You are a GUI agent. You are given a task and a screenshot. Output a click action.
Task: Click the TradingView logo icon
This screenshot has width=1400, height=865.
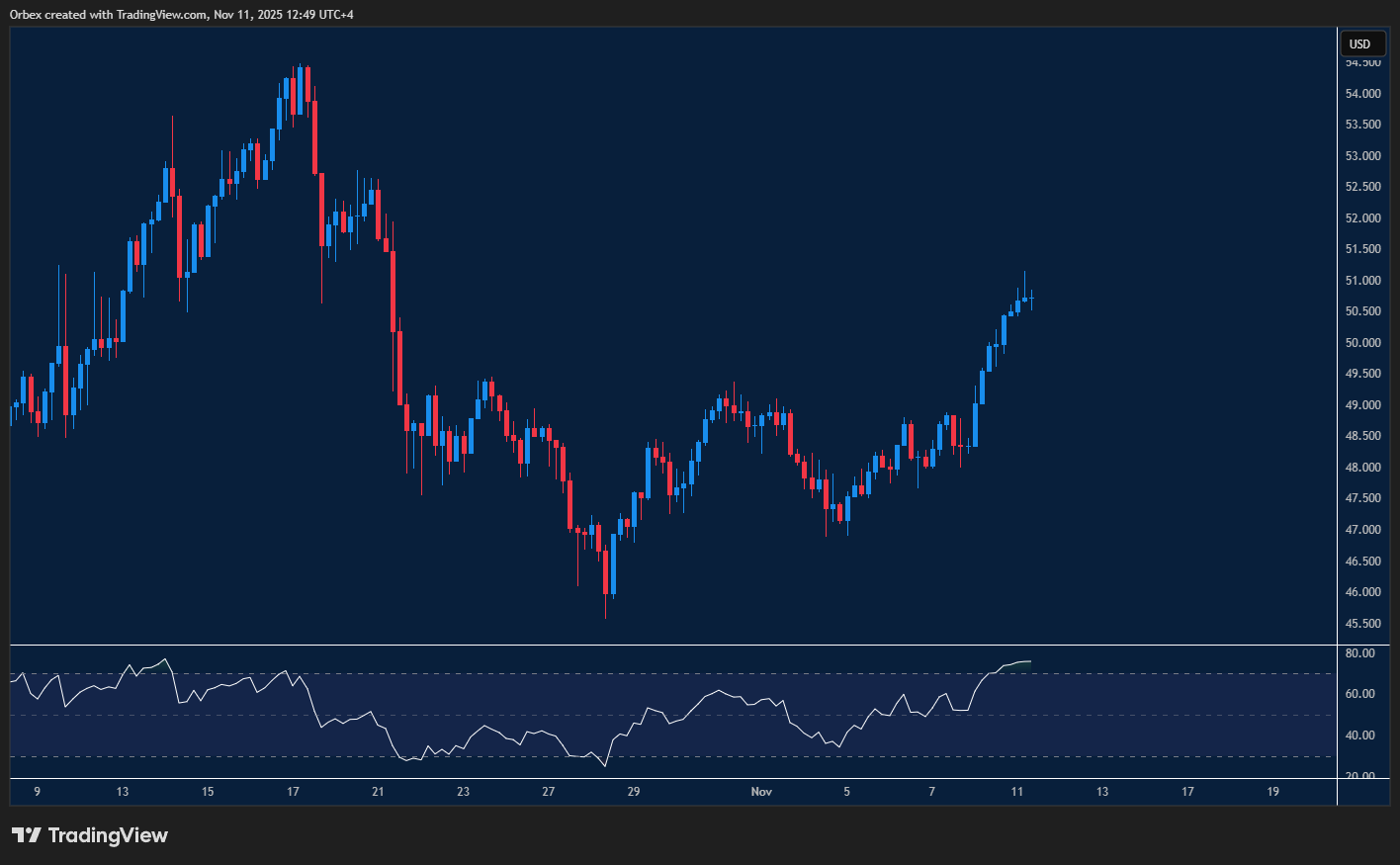pyautogui.click(x=27, y=835)
